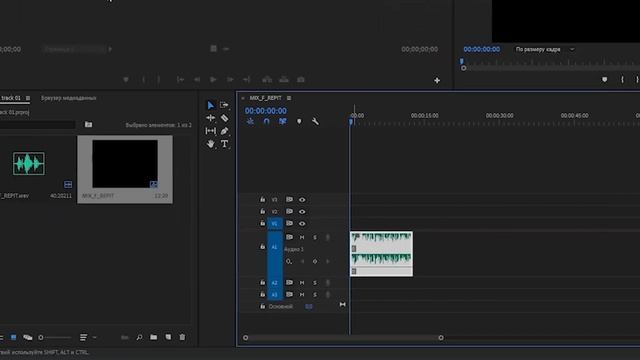Select the Pen tool
This screenshot has width=640, height=360.
coord(224,131)
